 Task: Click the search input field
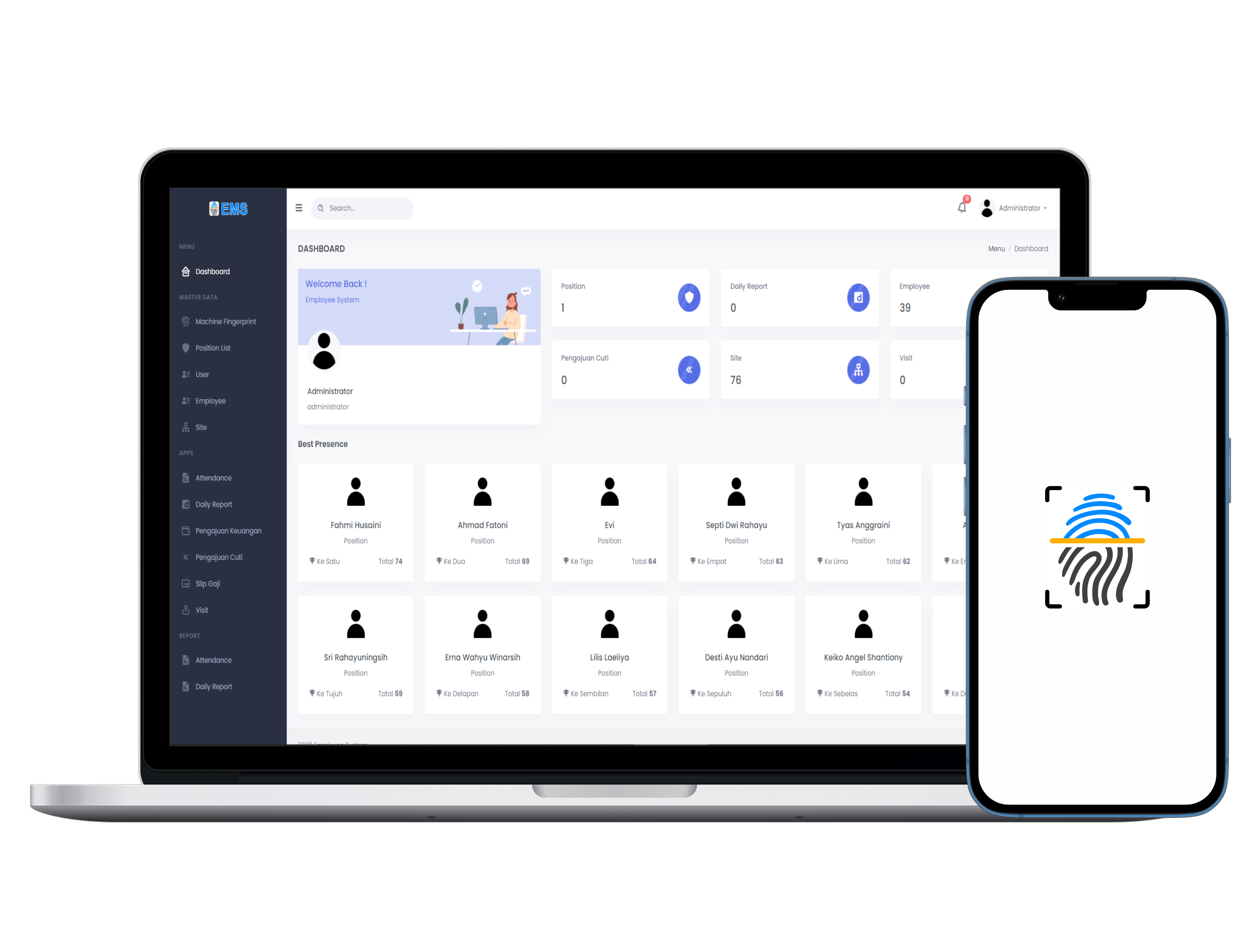365,208
